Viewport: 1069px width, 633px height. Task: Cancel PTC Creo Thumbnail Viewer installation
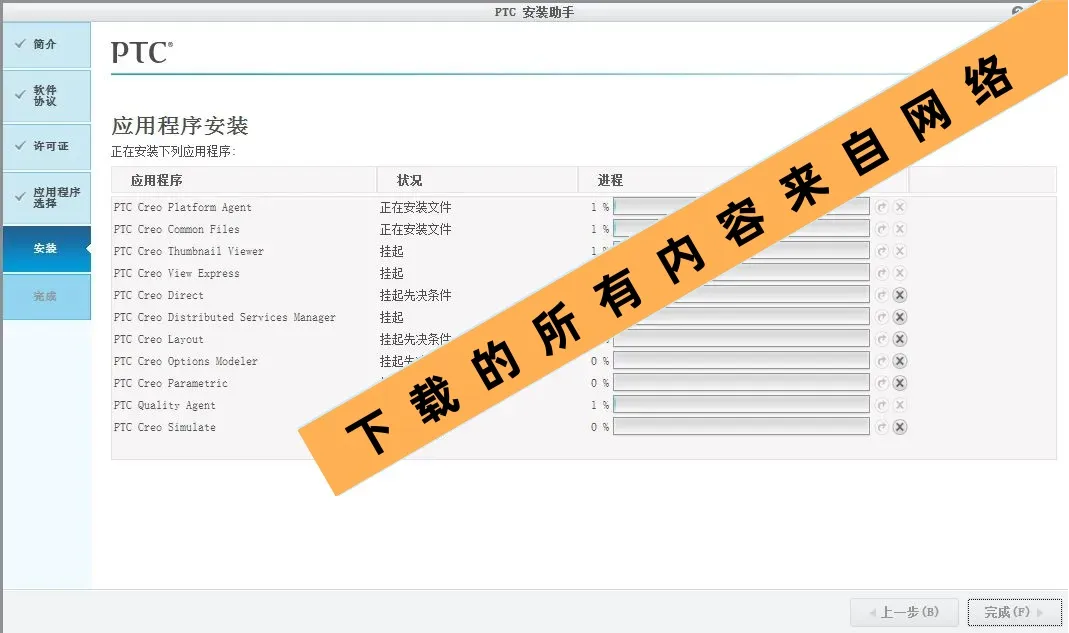tap(900, 251)
